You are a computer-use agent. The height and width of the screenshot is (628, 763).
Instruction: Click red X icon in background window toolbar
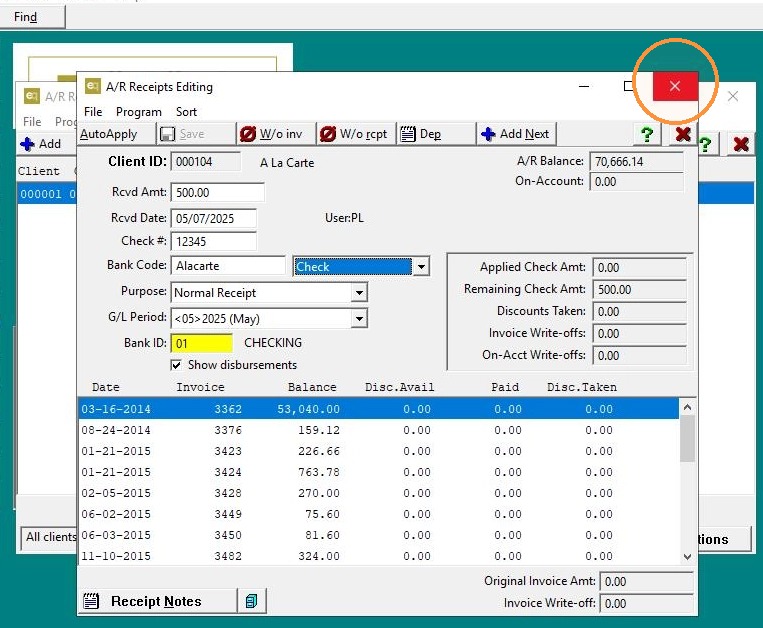click(x=741, y=144)
